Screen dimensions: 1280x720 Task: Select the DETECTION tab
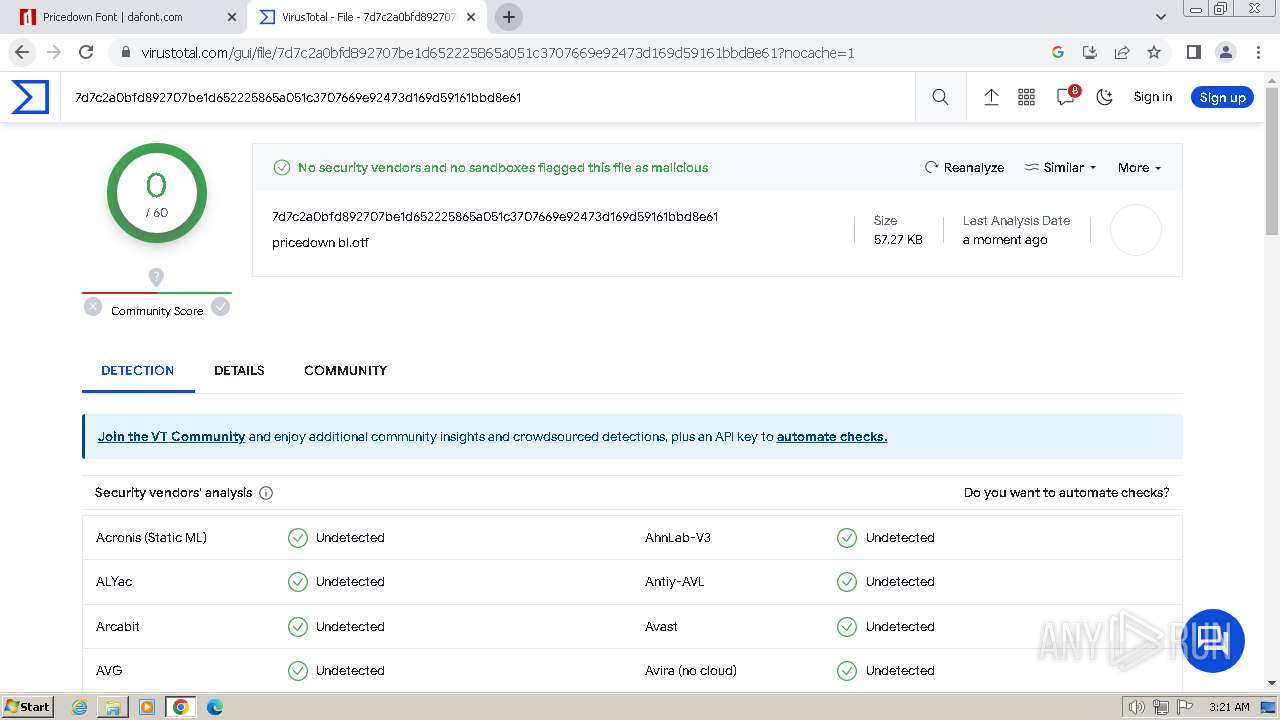[x=137, y=370]
